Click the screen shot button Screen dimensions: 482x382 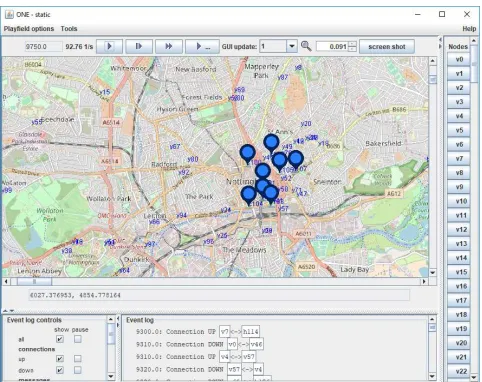pos(387,46)
